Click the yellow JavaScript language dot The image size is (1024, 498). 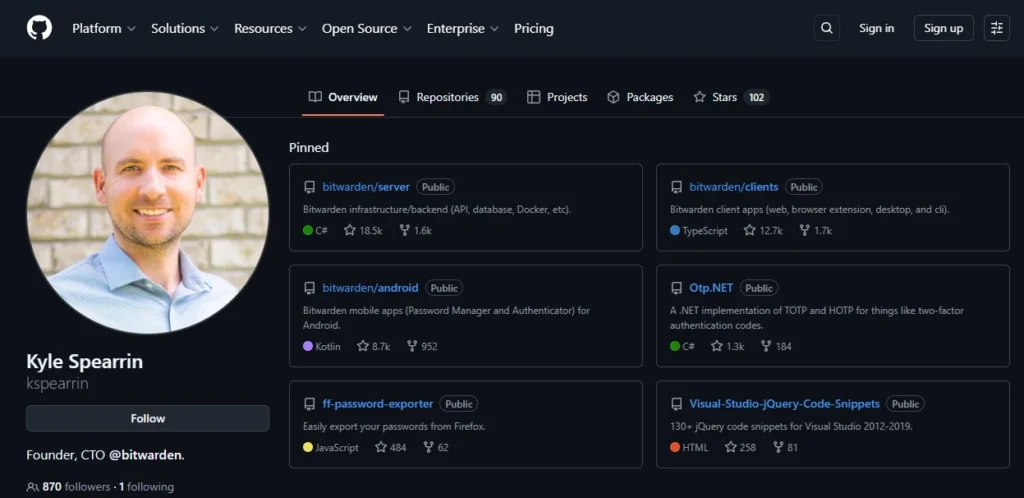pyautogui.click(x=308, y=447)
